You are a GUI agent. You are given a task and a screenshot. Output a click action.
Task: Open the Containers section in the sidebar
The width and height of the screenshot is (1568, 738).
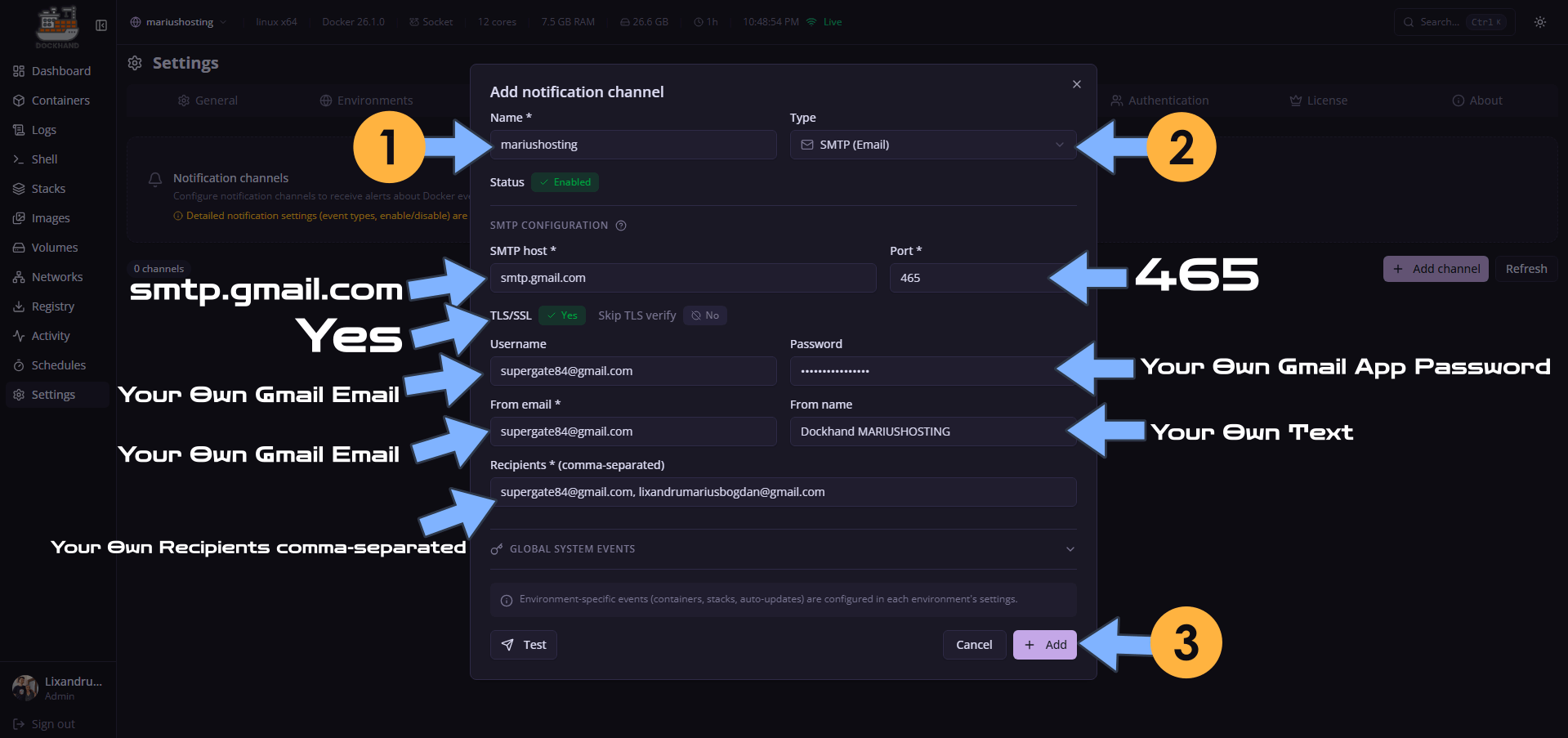click(60, 100)
